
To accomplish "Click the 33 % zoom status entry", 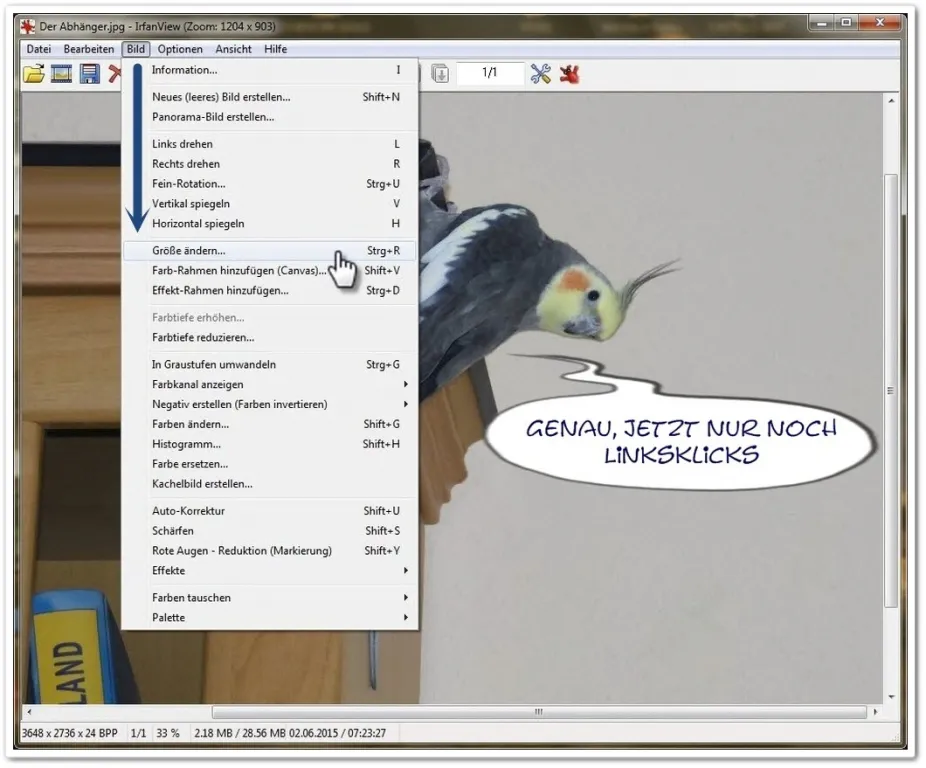I will [168, 733].
